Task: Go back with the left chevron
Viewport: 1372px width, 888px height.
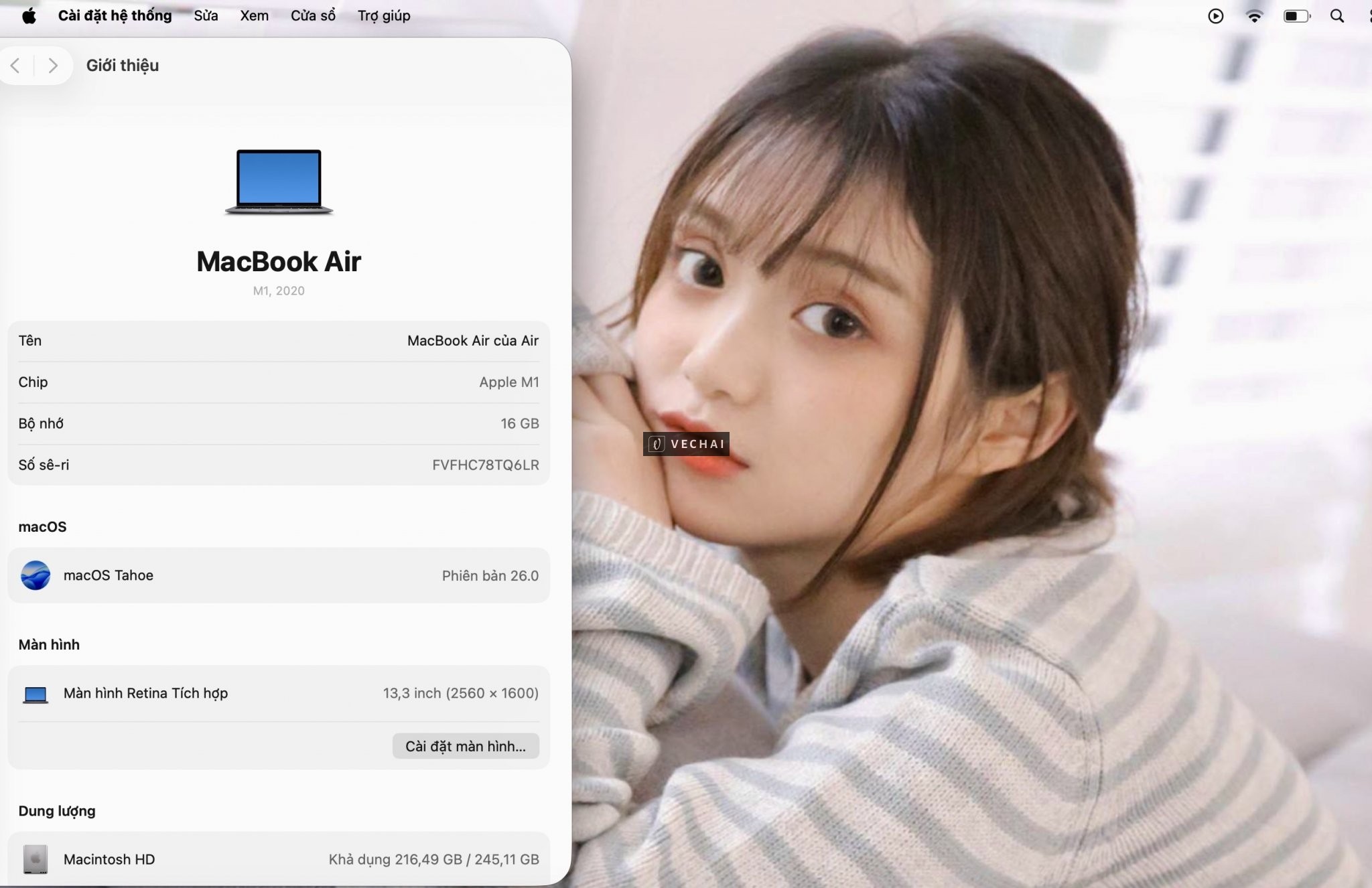Action: tap(15, 66)
